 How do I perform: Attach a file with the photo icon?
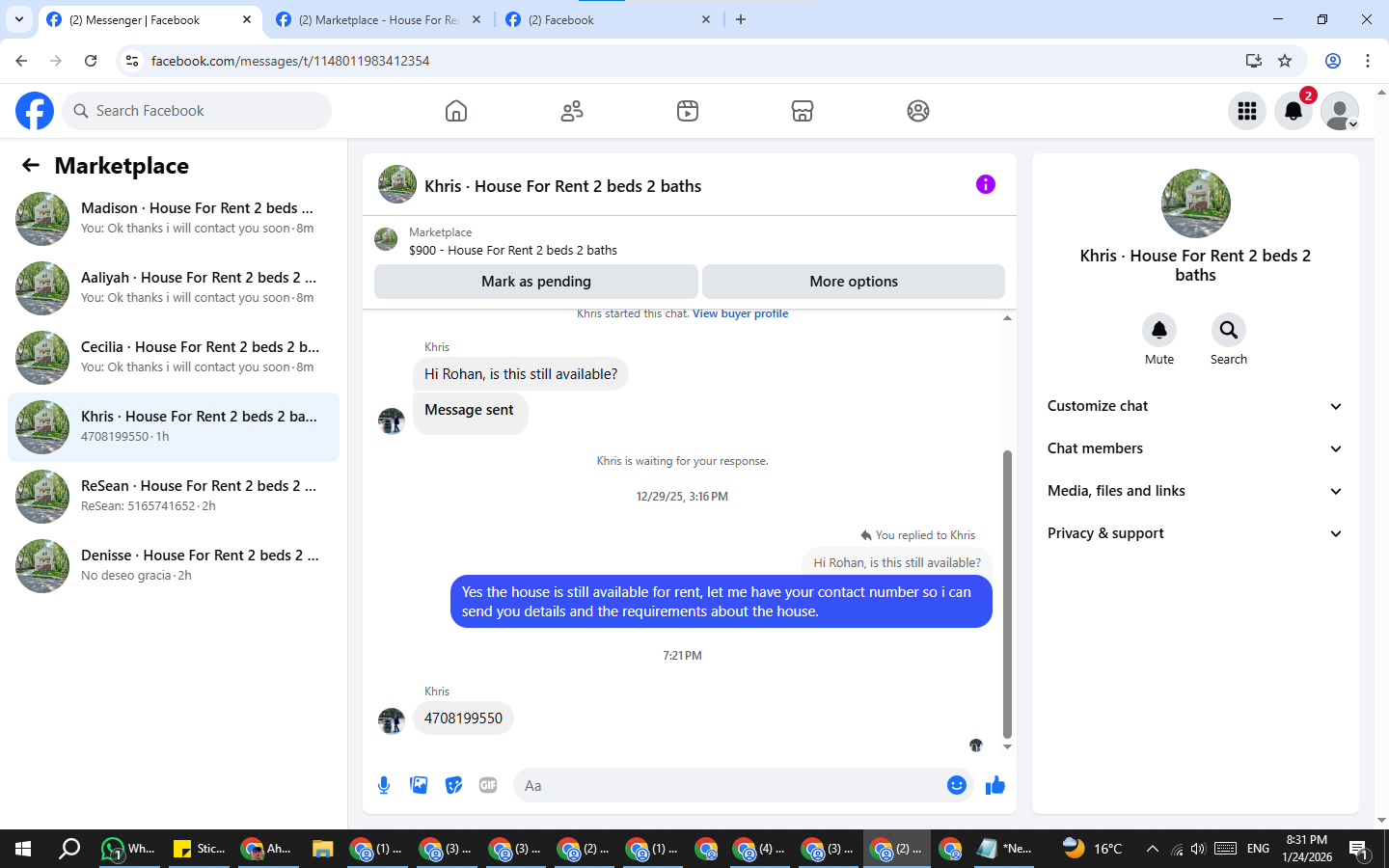(419, 785)
